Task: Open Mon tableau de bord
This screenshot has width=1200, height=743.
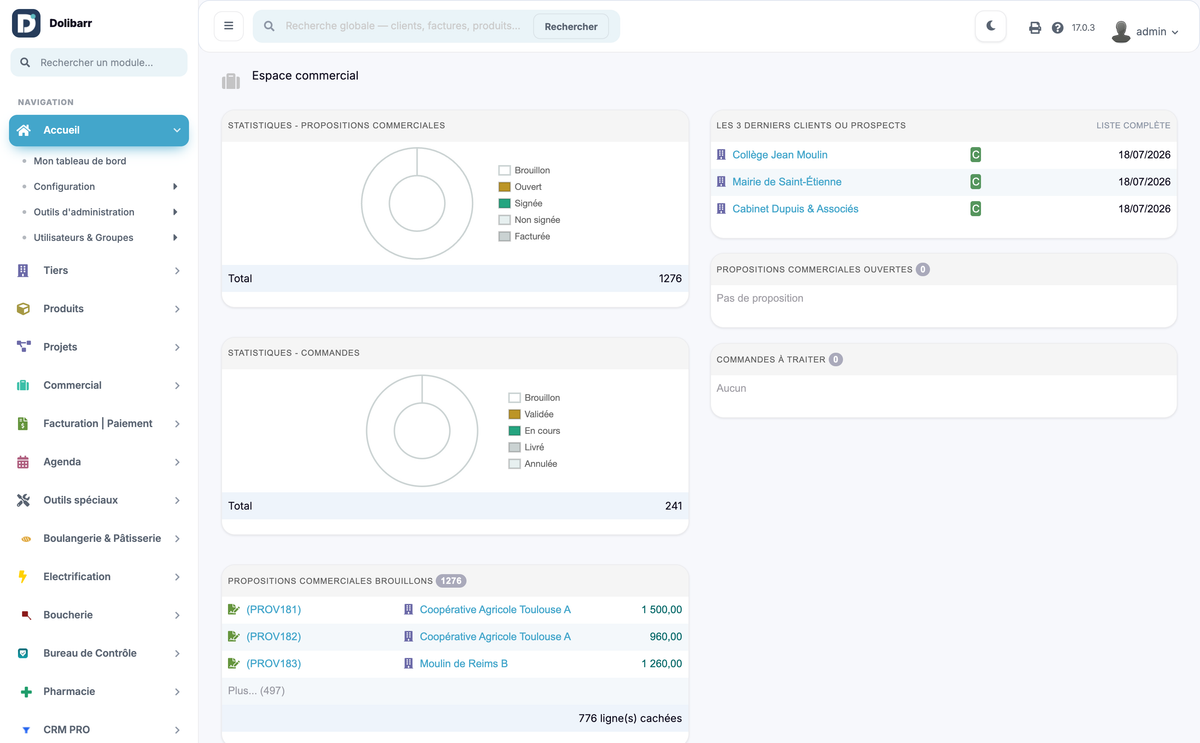Action: point(80,161)
